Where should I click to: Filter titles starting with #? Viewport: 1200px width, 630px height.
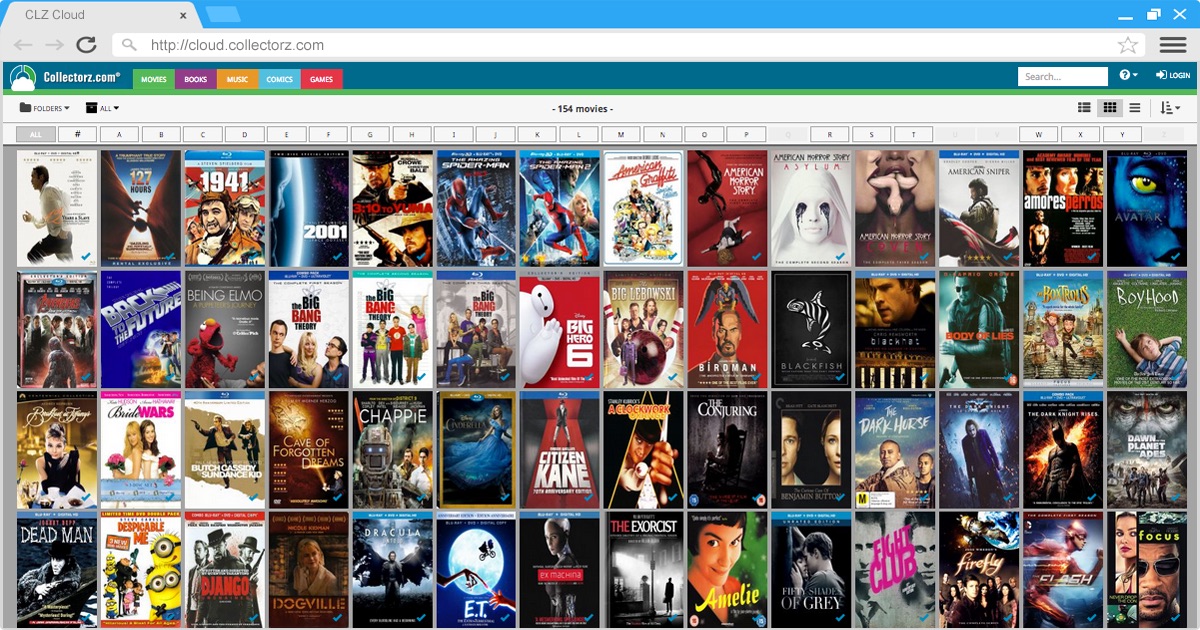tap(77, 134)
